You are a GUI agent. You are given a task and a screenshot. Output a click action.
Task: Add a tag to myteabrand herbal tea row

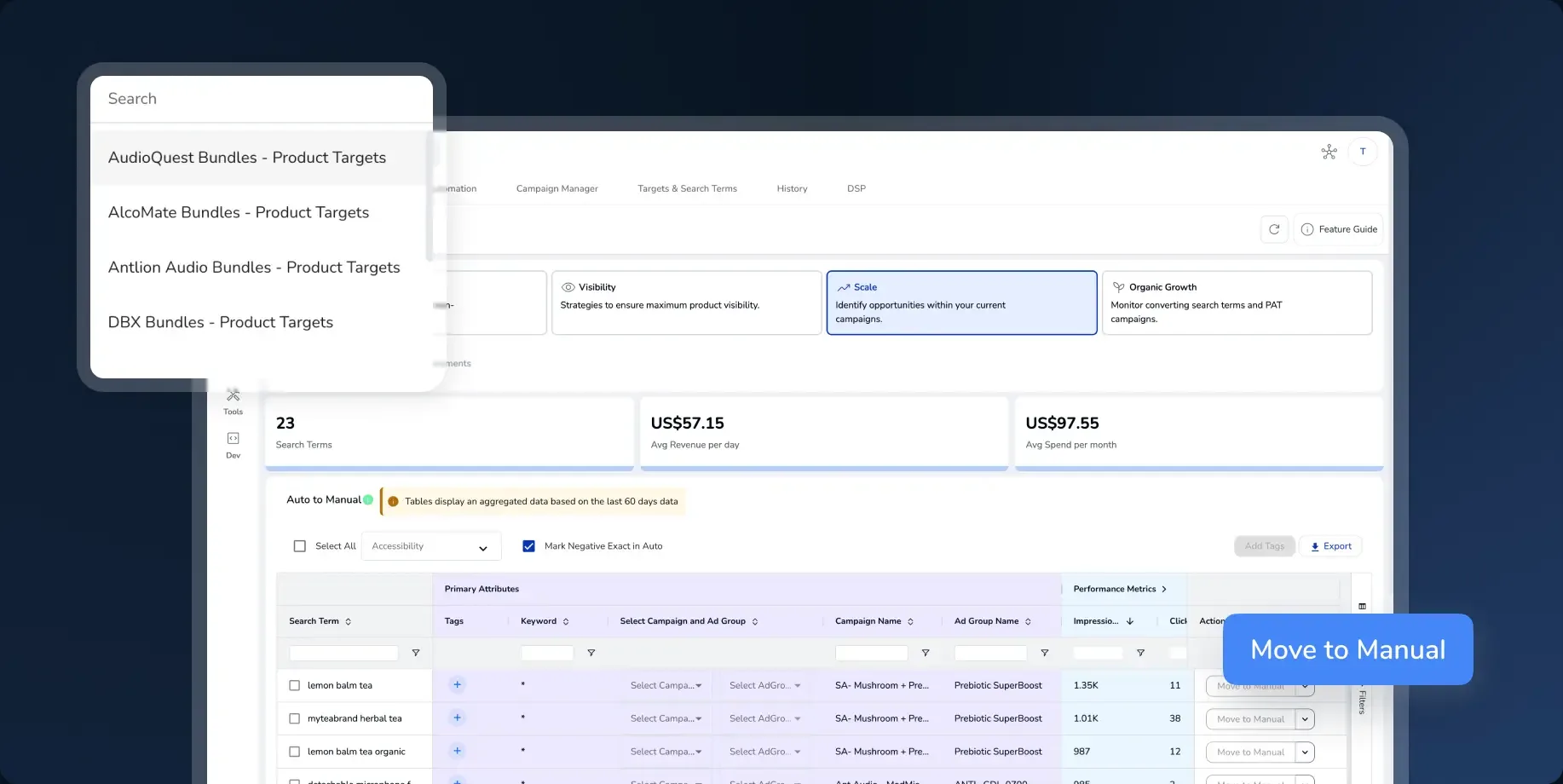tap(457, 718)
